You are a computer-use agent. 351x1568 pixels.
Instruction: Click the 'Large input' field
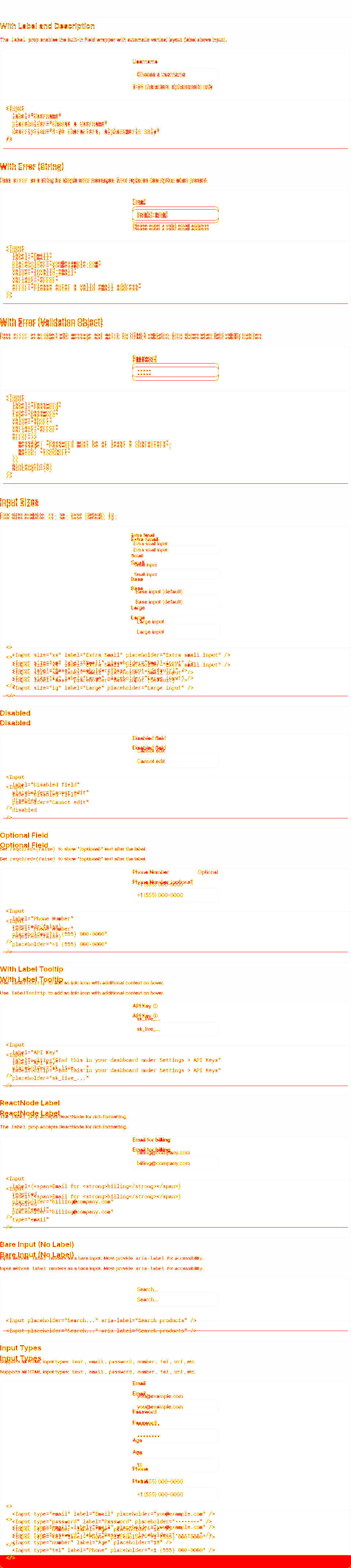(175, 632)
